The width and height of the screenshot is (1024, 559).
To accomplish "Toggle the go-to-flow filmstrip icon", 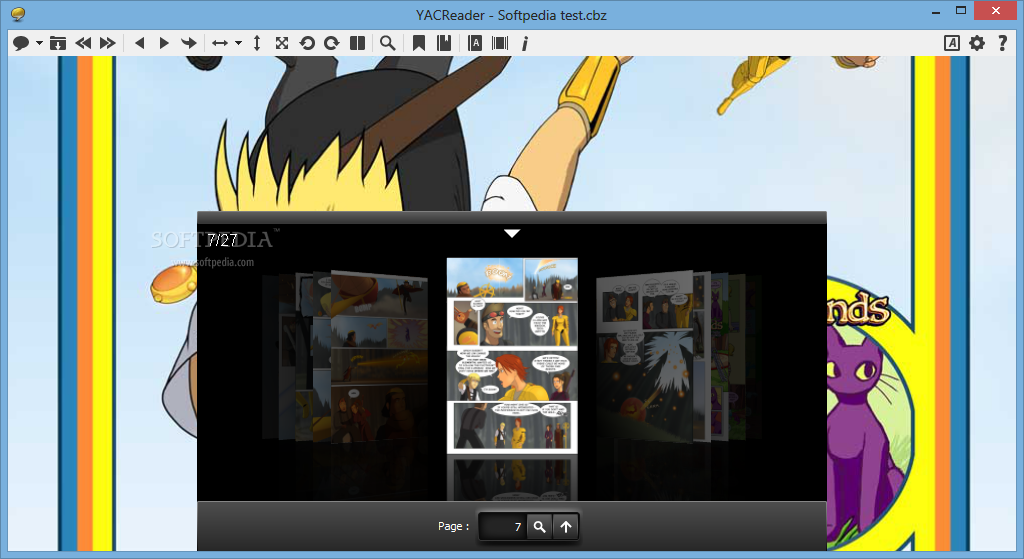I will coord(500,43).
